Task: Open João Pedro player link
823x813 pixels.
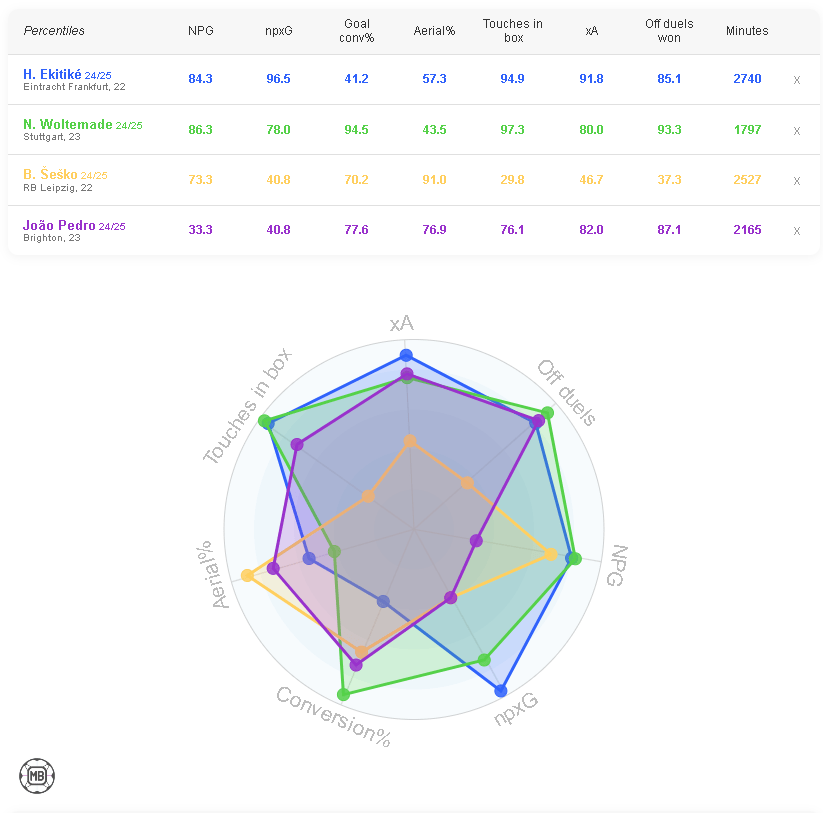Action: point(59,225)
